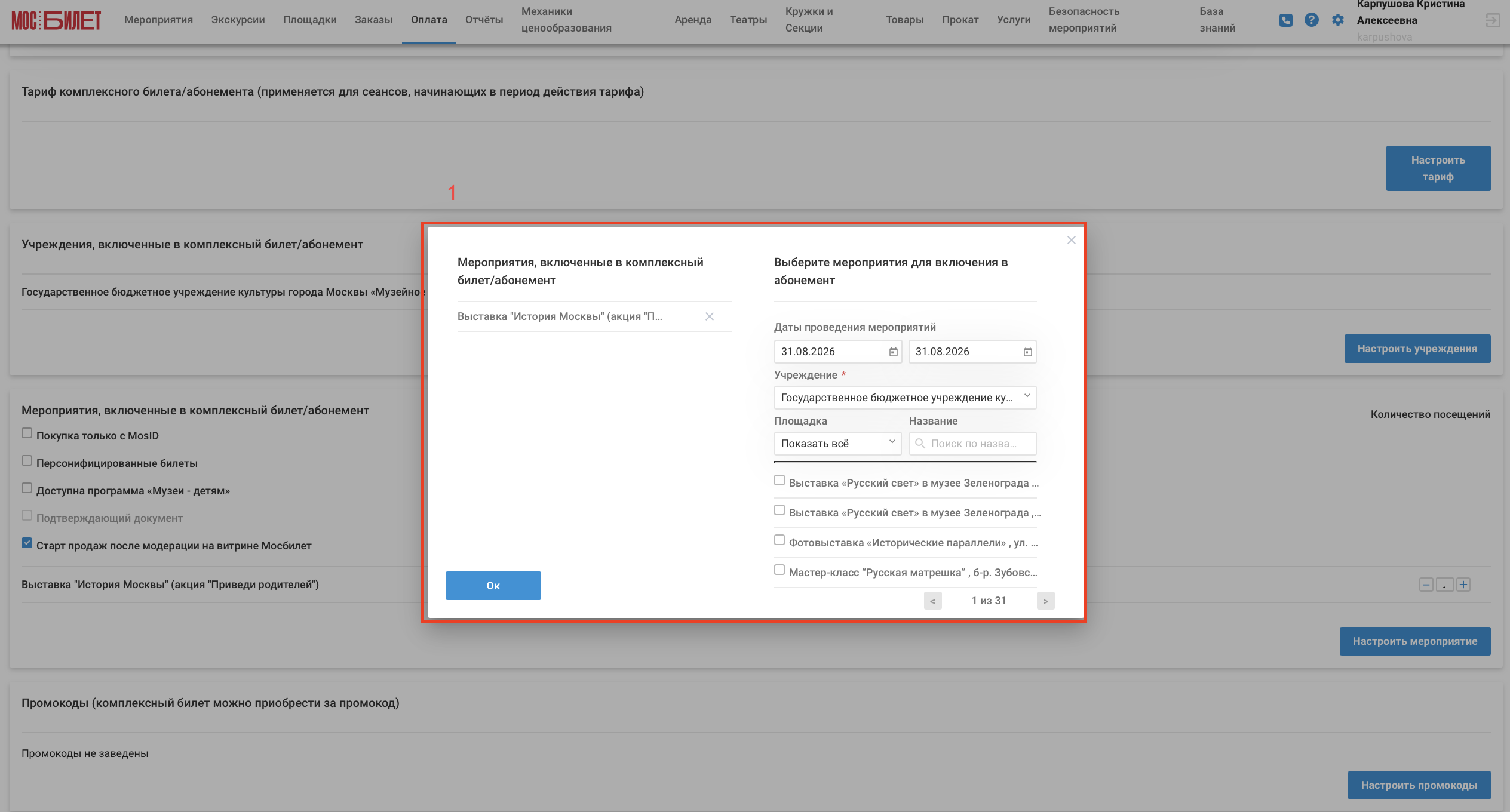Expand the Учреждение dropdown
Screen dimensions: 1510x812
click(905, 398)
